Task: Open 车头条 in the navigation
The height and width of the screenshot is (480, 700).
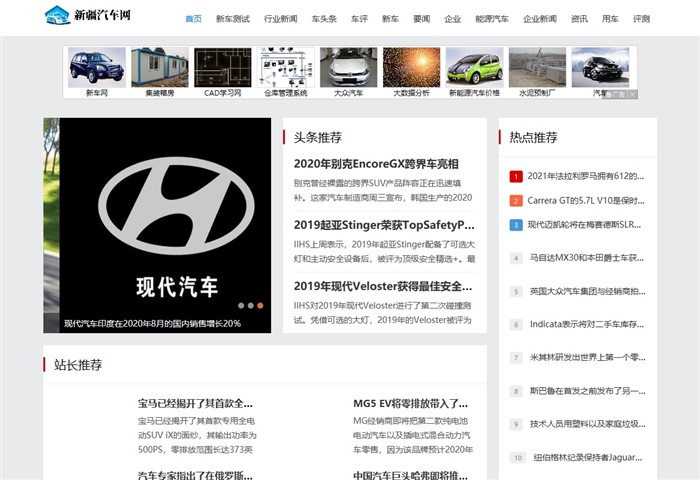Action: 324,19
